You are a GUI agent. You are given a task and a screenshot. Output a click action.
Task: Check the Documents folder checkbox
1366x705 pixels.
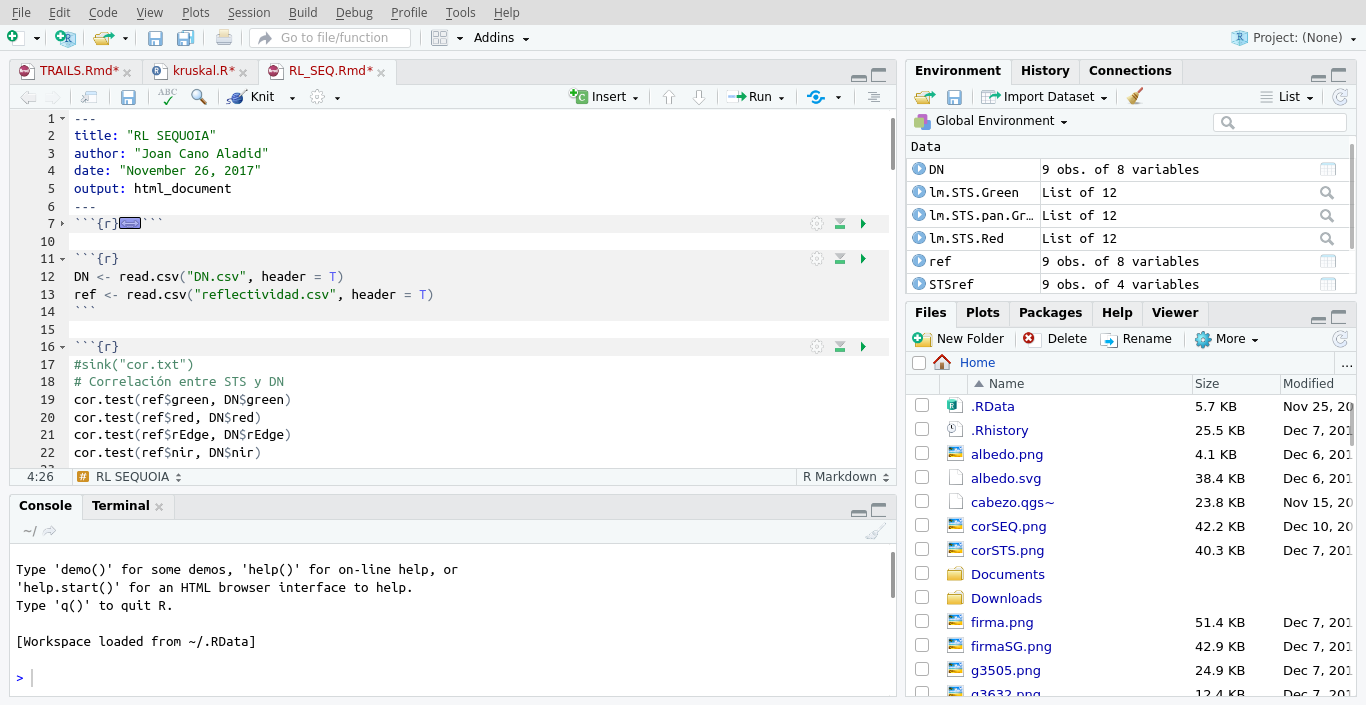pyautogui.click(x=922, y=574)
